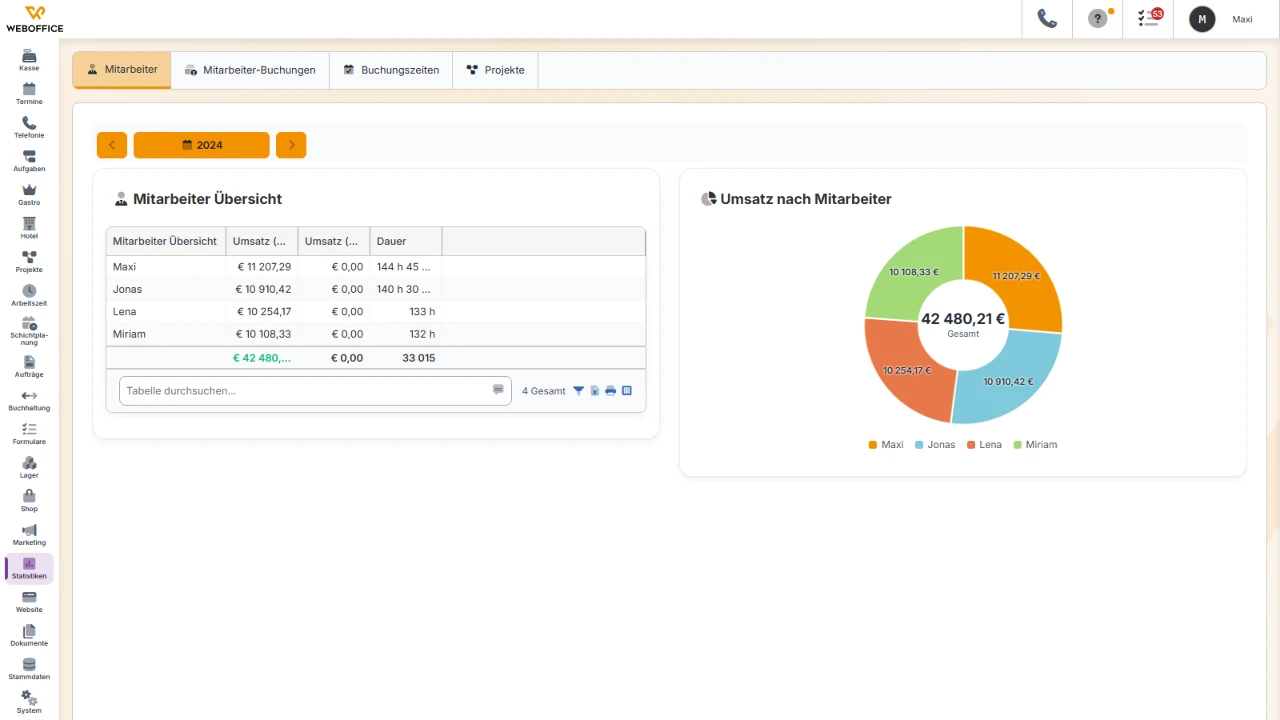This screenshot has width=1280, height=720.
Task: Open the 2024 year picker
Action: (202, 145)
